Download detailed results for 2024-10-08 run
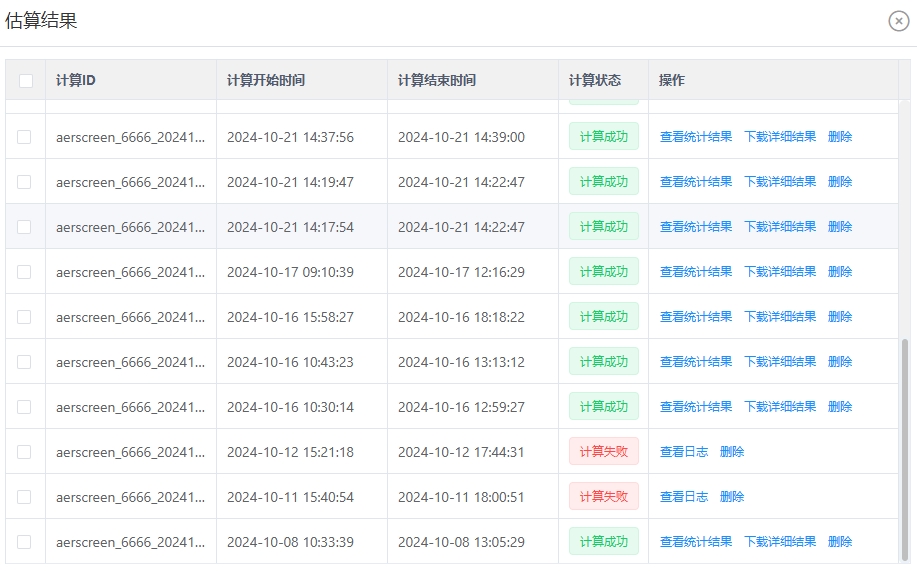Image resolution: width=917 pixels, height=571 pixels. 780,542
